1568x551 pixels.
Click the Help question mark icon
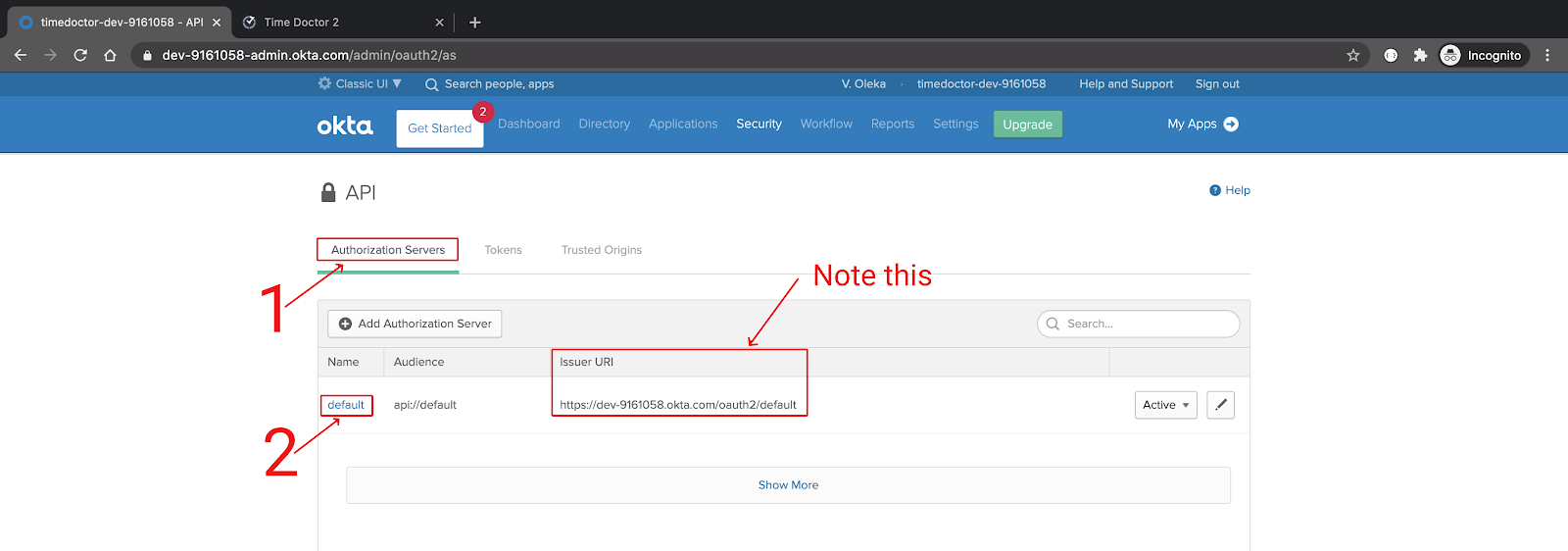click(1215, 190)
